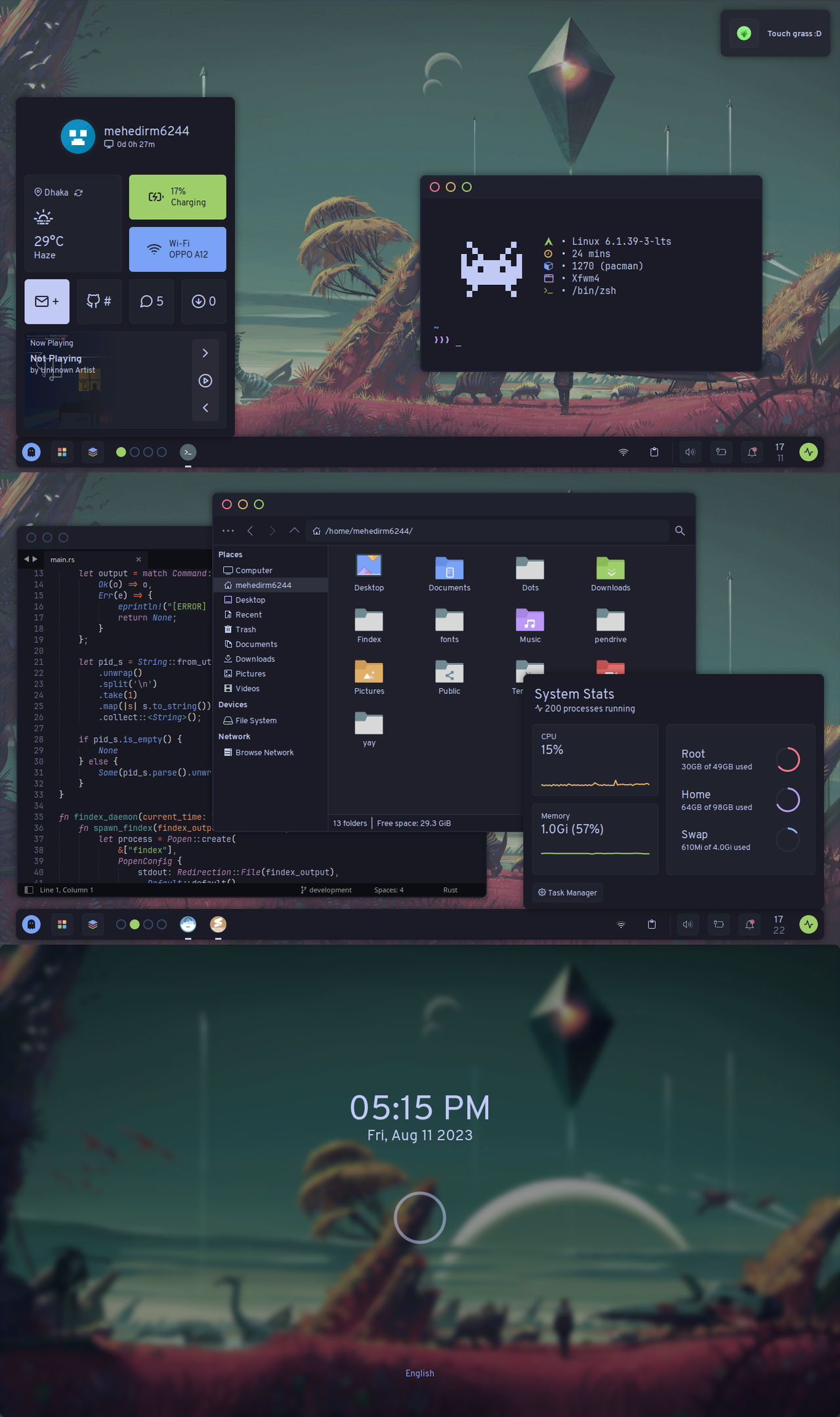The height and width of the screenshot is (1417, 840).
Task: Click the Touch grass notification leaf icon
Action: pos(744,33)
